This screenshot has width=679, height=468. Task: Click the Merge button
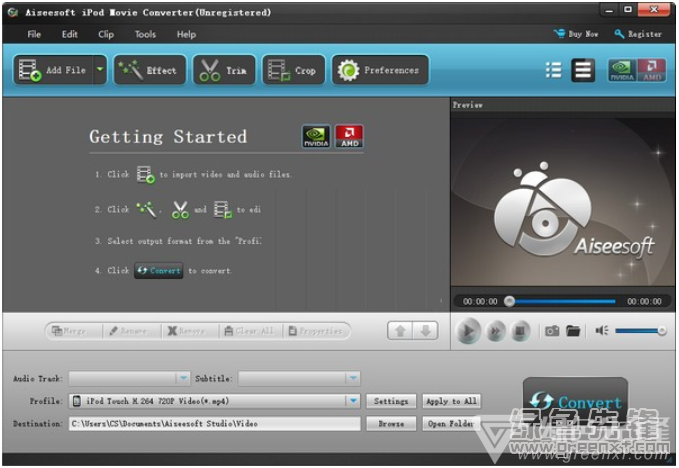tap(74, 331)
